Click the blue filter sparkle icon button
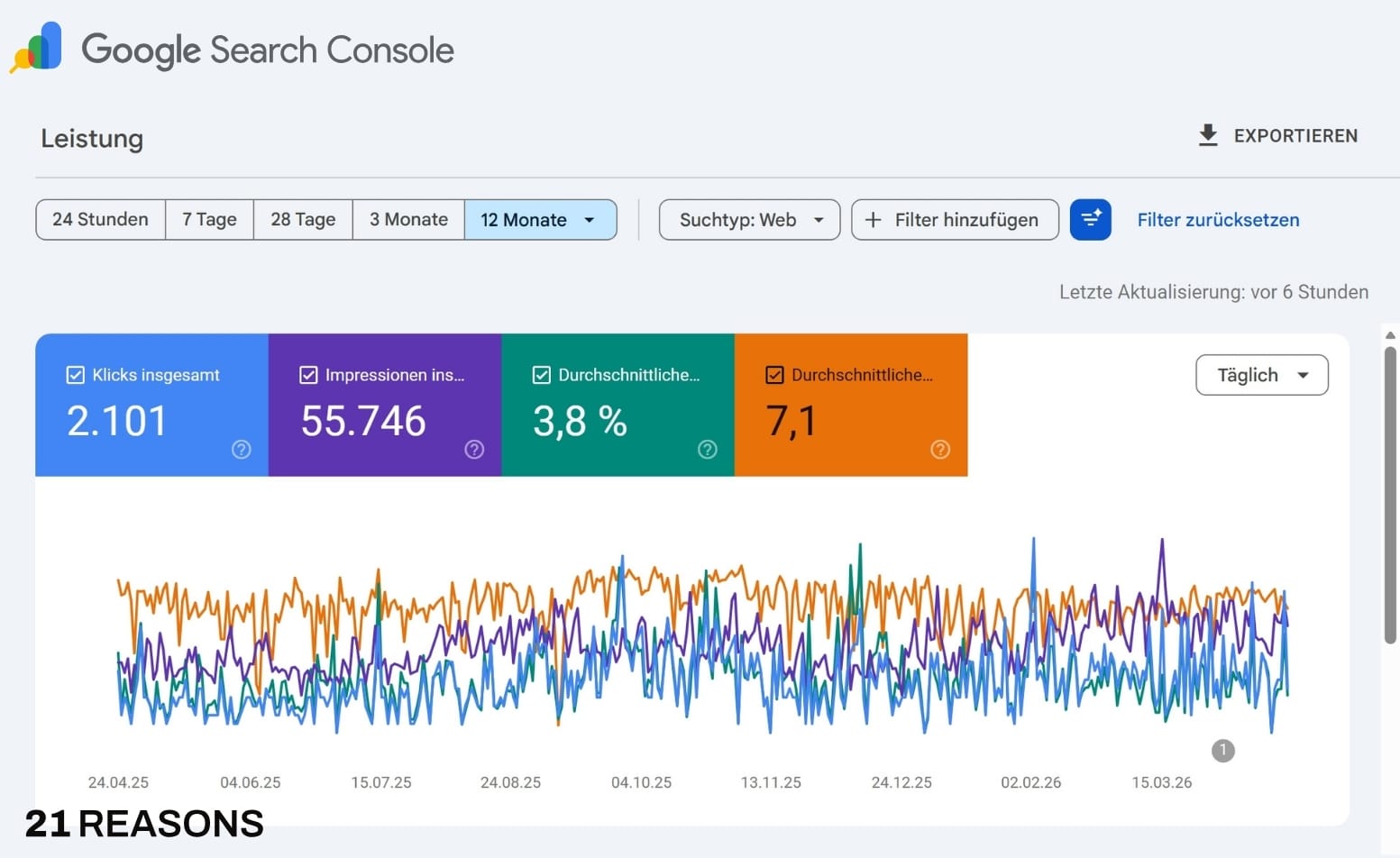 click(1091, 220)
